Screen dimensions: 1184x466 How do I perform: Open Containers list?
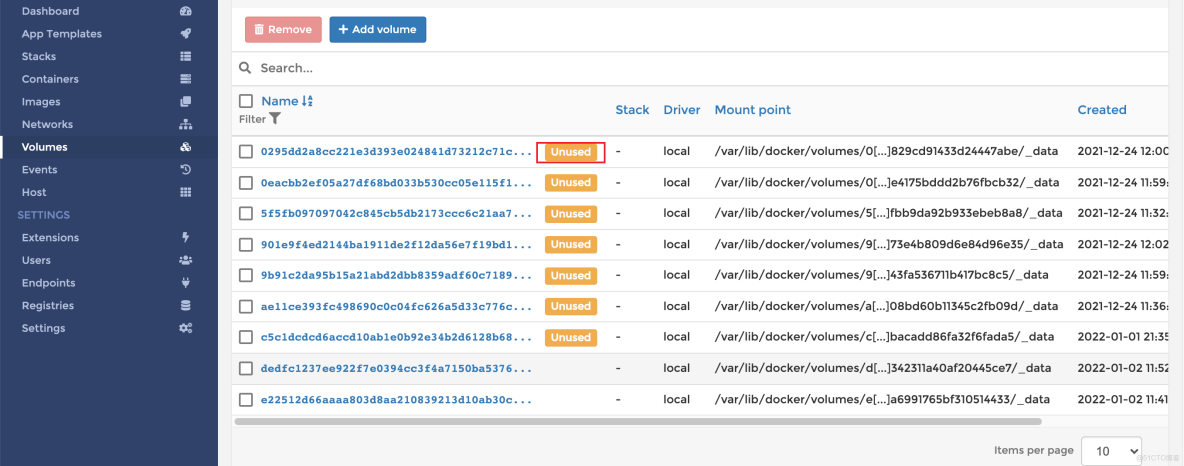[50, 79]
